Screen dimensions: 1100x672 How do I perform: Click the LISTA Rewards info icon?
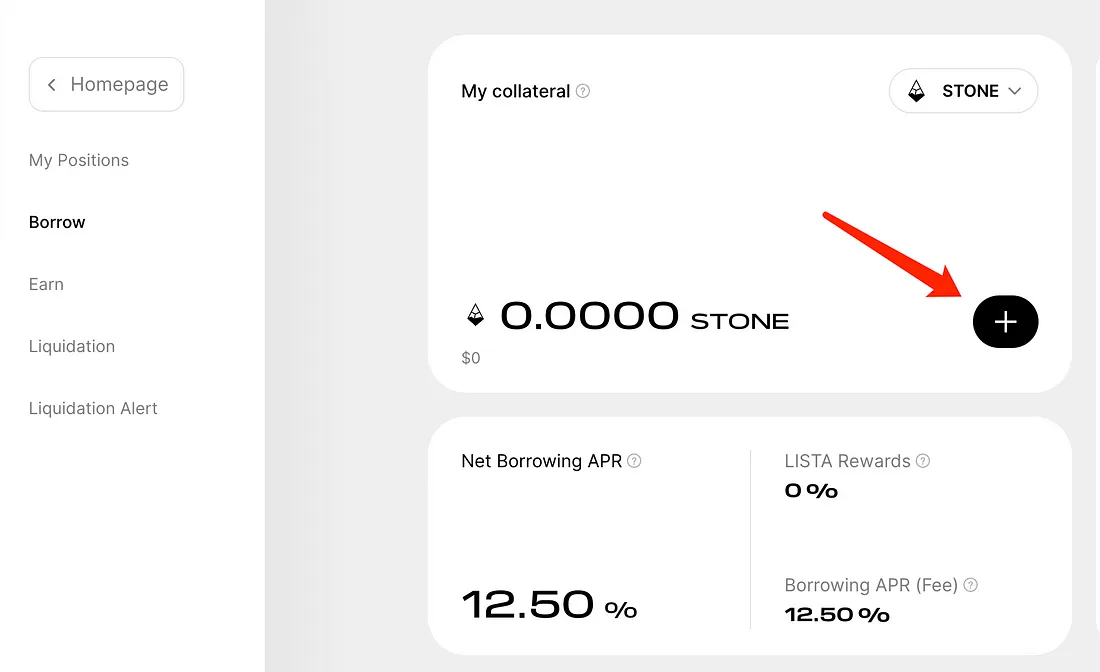[x=923, y=461]
